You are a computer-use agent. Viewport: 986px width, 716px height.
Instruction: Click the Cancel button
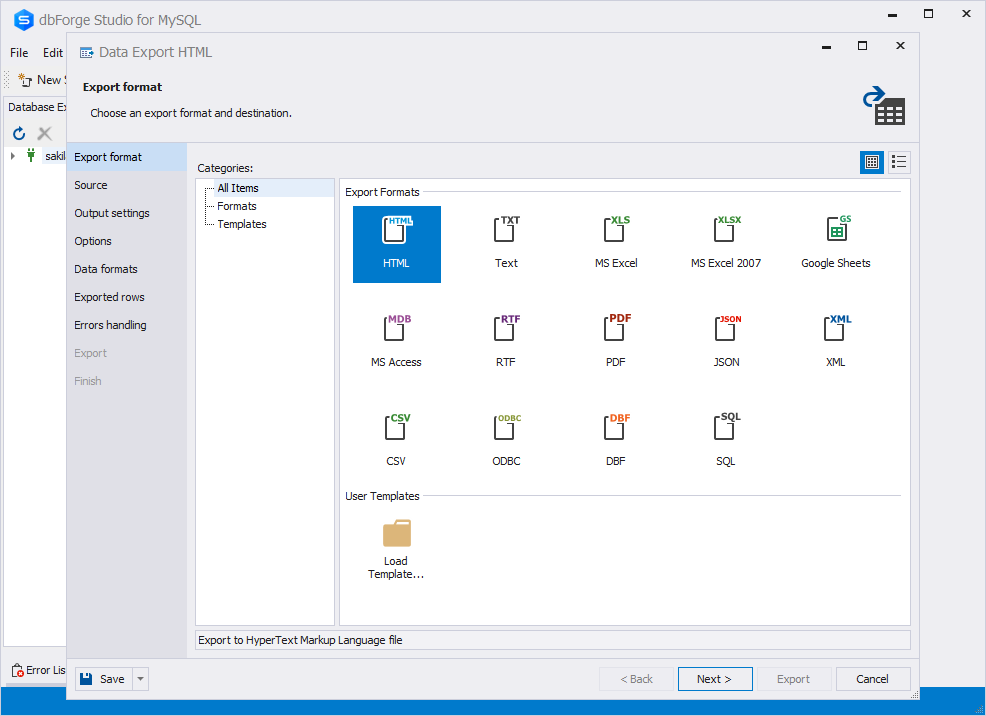point(872,679)
